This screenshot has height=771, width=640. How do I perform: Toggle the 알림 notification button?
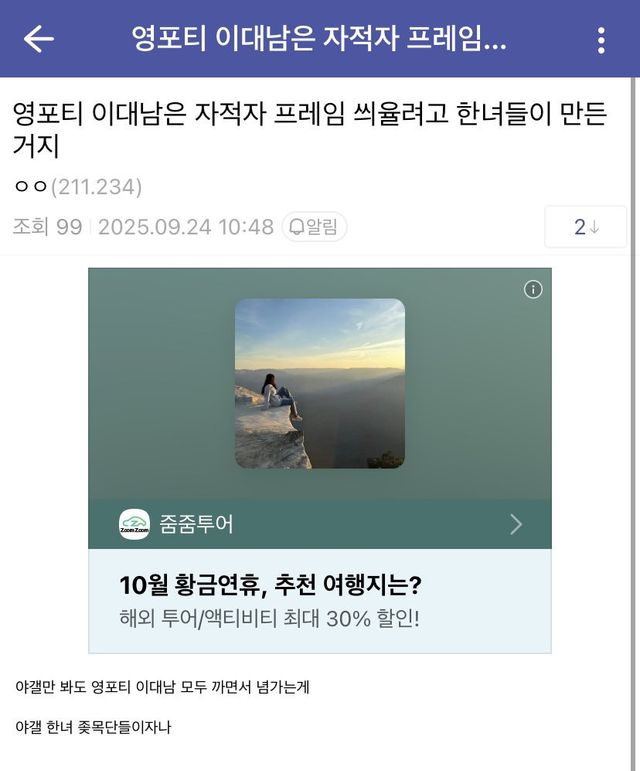pyautogui.click(x=314, y=227)
